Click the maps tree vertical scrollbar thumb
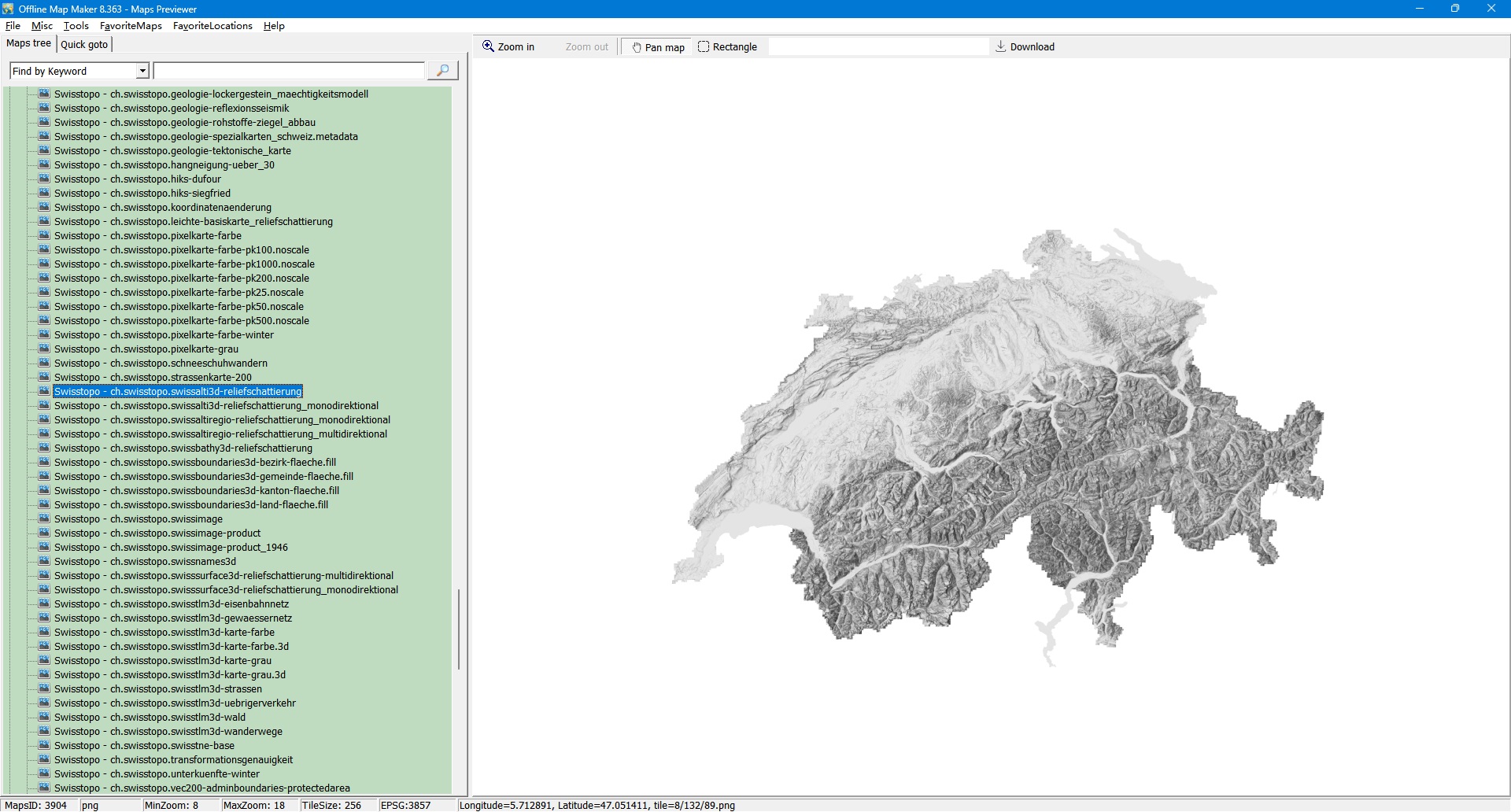 pos(459,629)
